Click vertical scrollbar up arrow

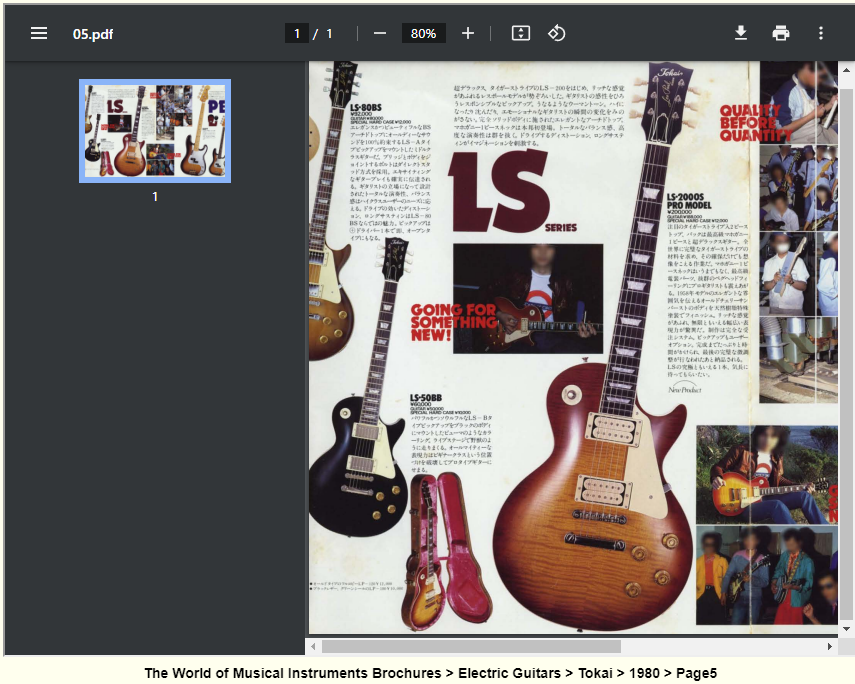tap(846, 70)
